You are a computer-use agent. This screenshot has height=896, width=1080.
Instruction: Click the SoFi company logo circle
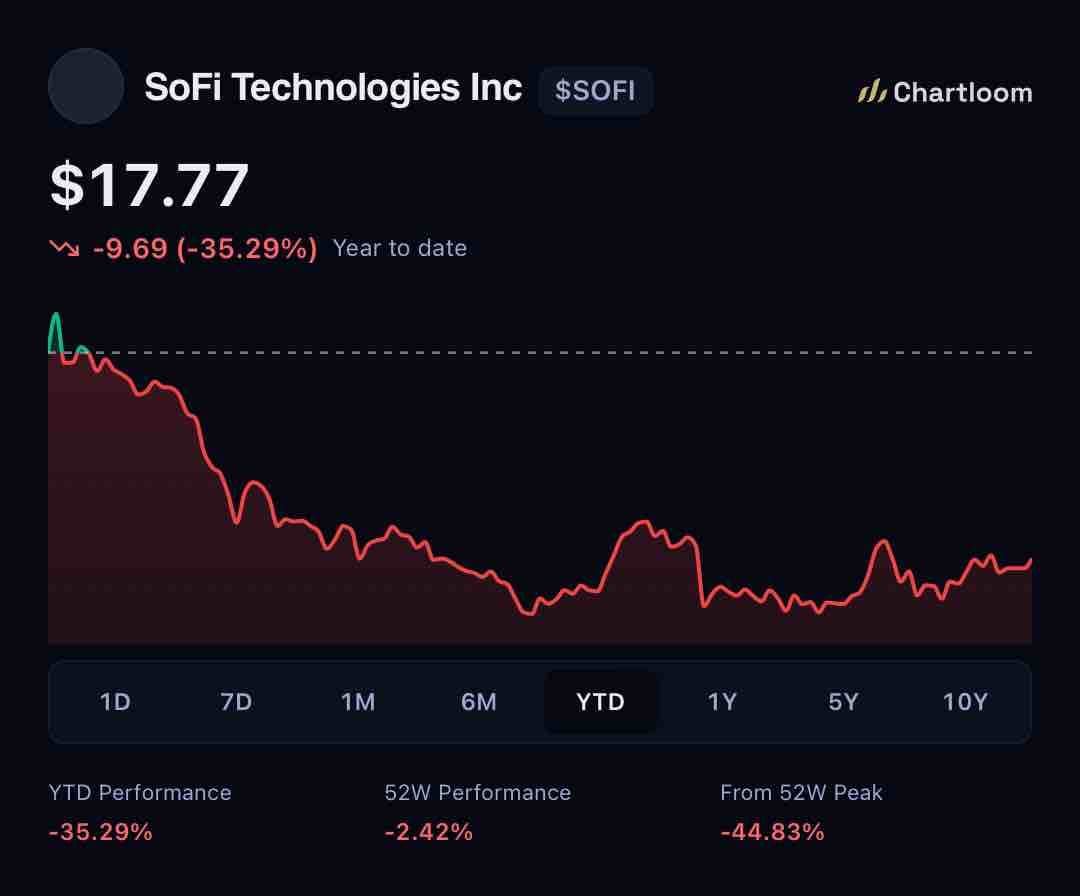pos(86,86)
